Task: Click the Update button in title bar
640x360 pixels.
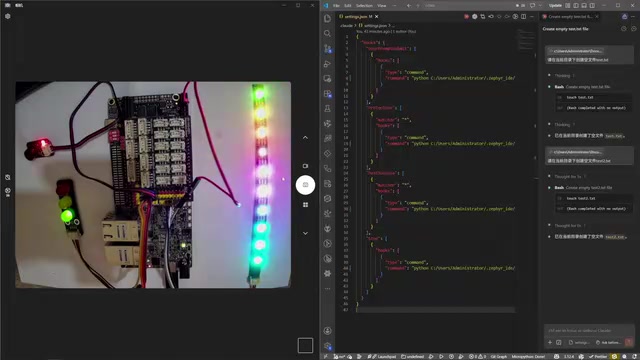Action: [x=555, y=6]
